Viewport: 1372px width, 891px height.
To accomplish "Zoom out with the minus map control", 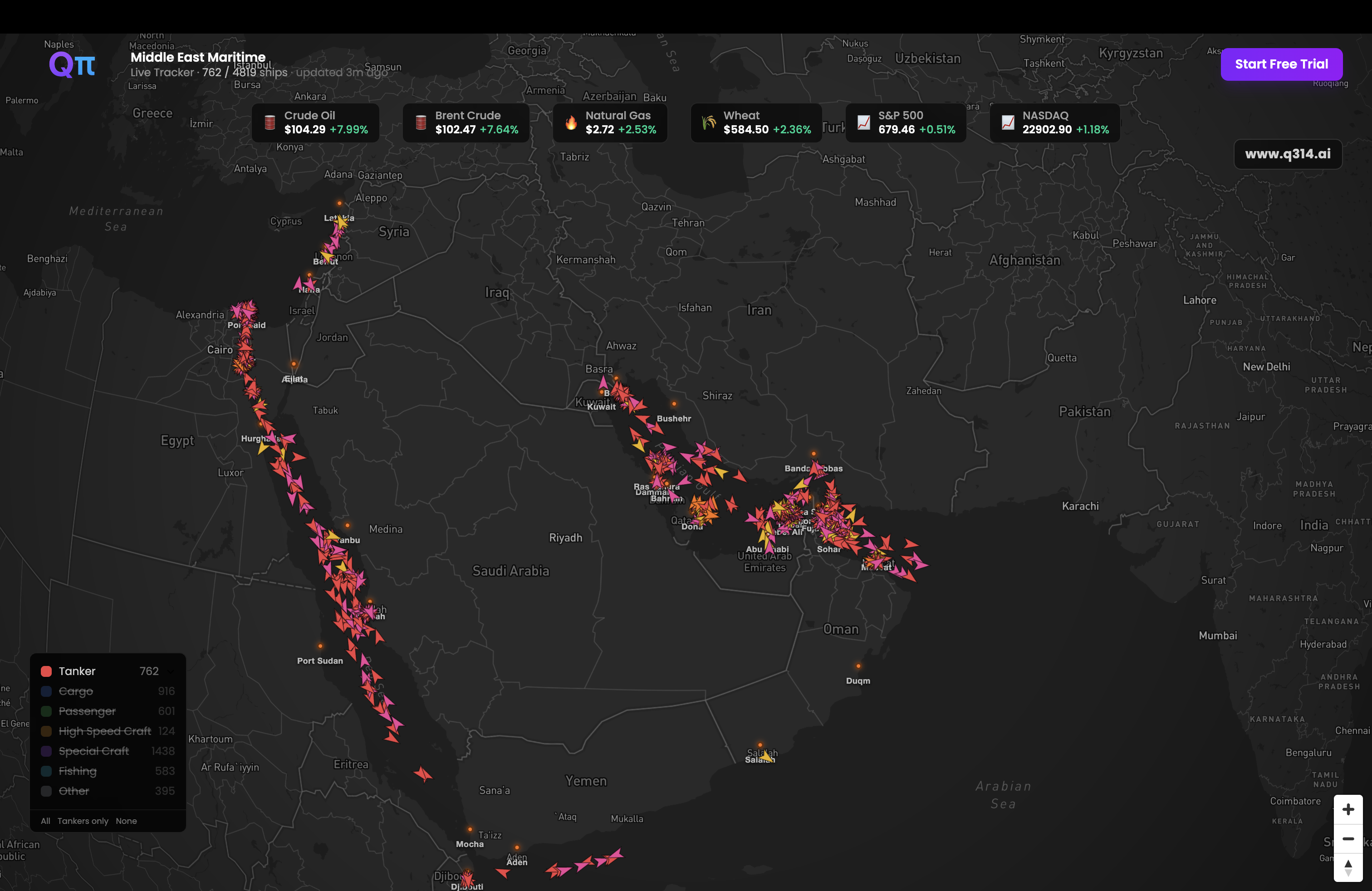I will [1348, 838].
